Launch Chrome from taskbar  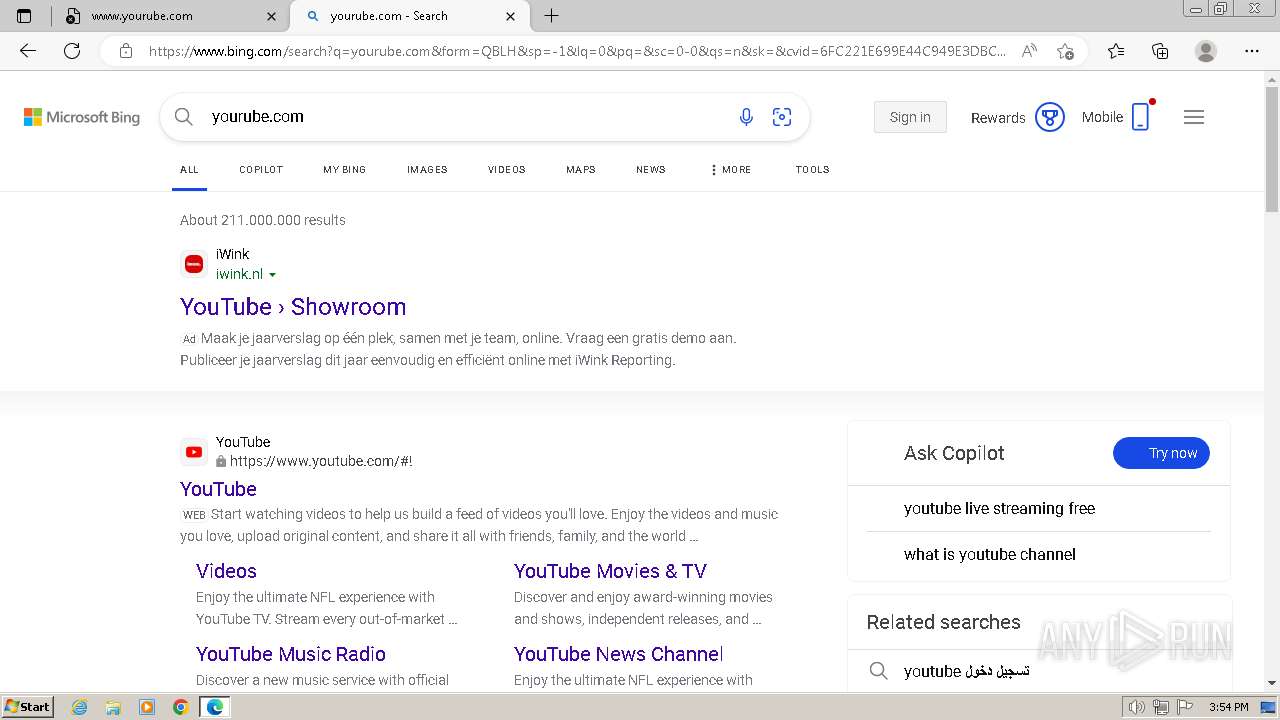181,707
